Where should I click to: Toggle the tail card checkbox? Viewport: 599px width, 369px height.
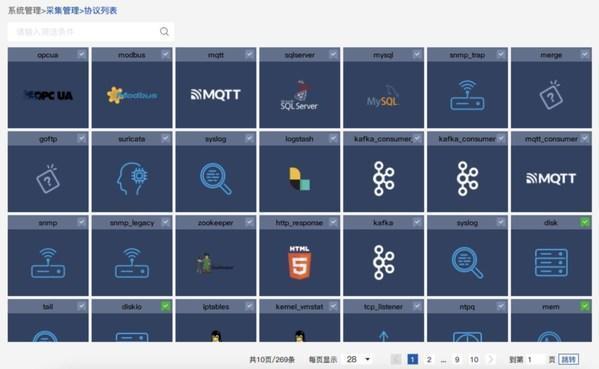[82, 306]
